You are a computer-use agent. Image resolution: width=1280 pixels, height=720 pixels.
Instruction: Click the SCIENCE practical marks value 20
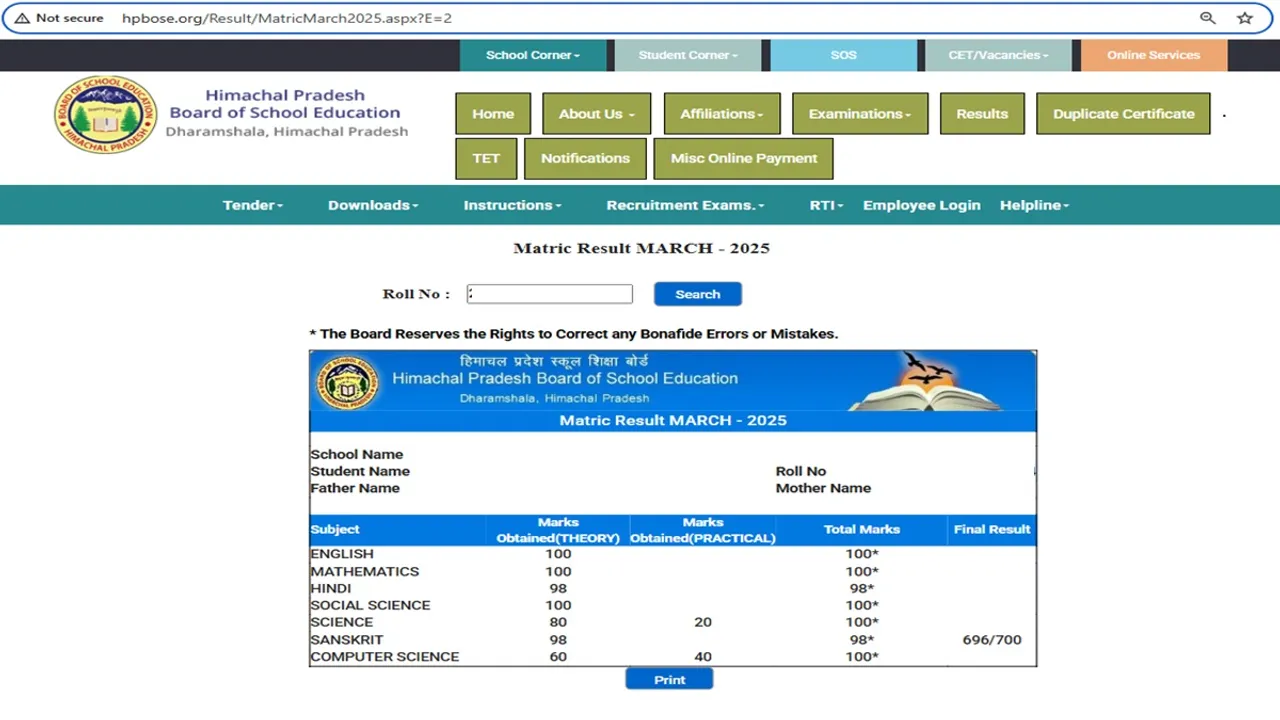tap(703, 622)
